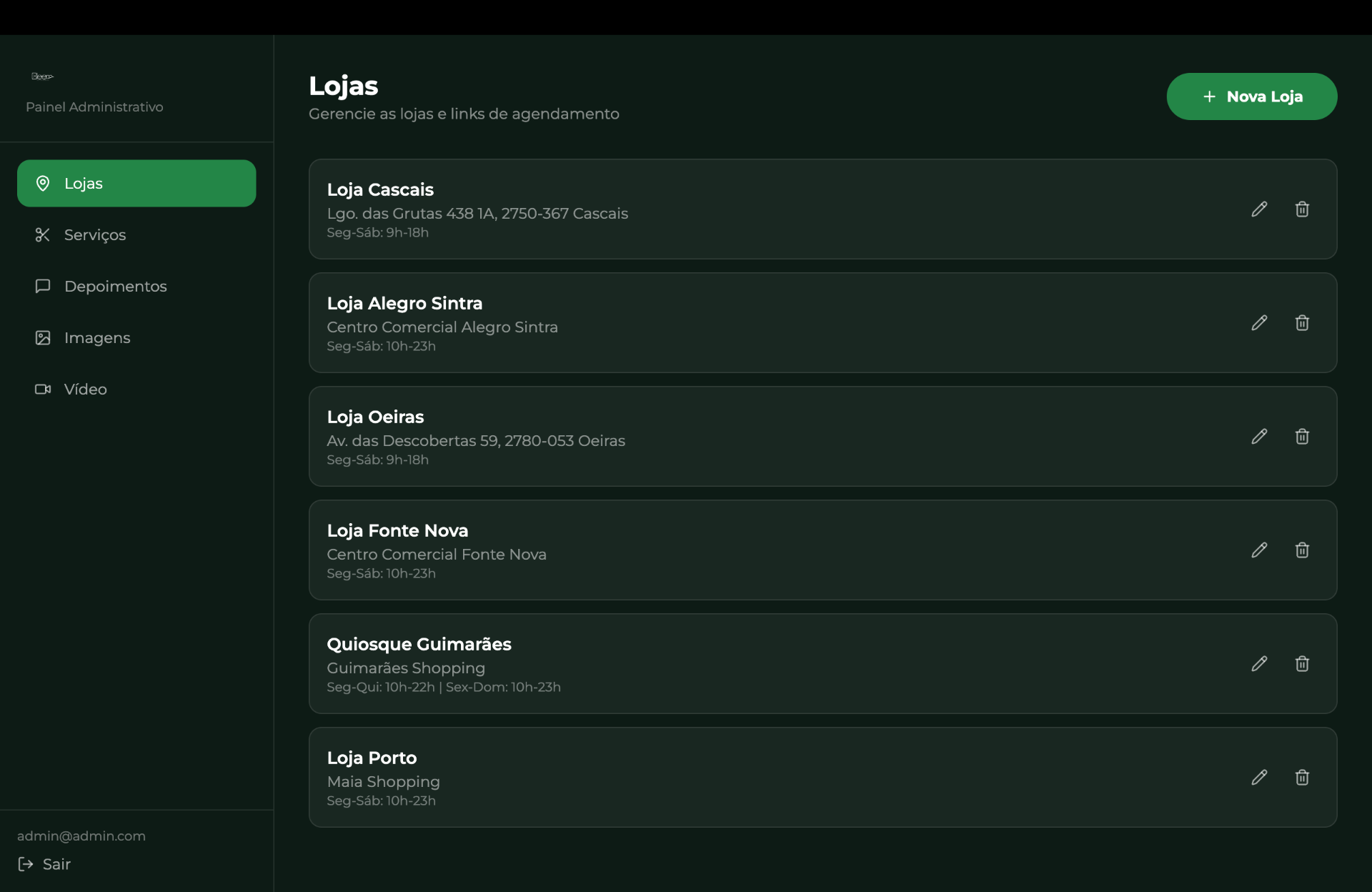Click edit pencil for Loja Alegro Sintra
The height and width of the screenshot is (892, 1372).
coord(1259,322)
